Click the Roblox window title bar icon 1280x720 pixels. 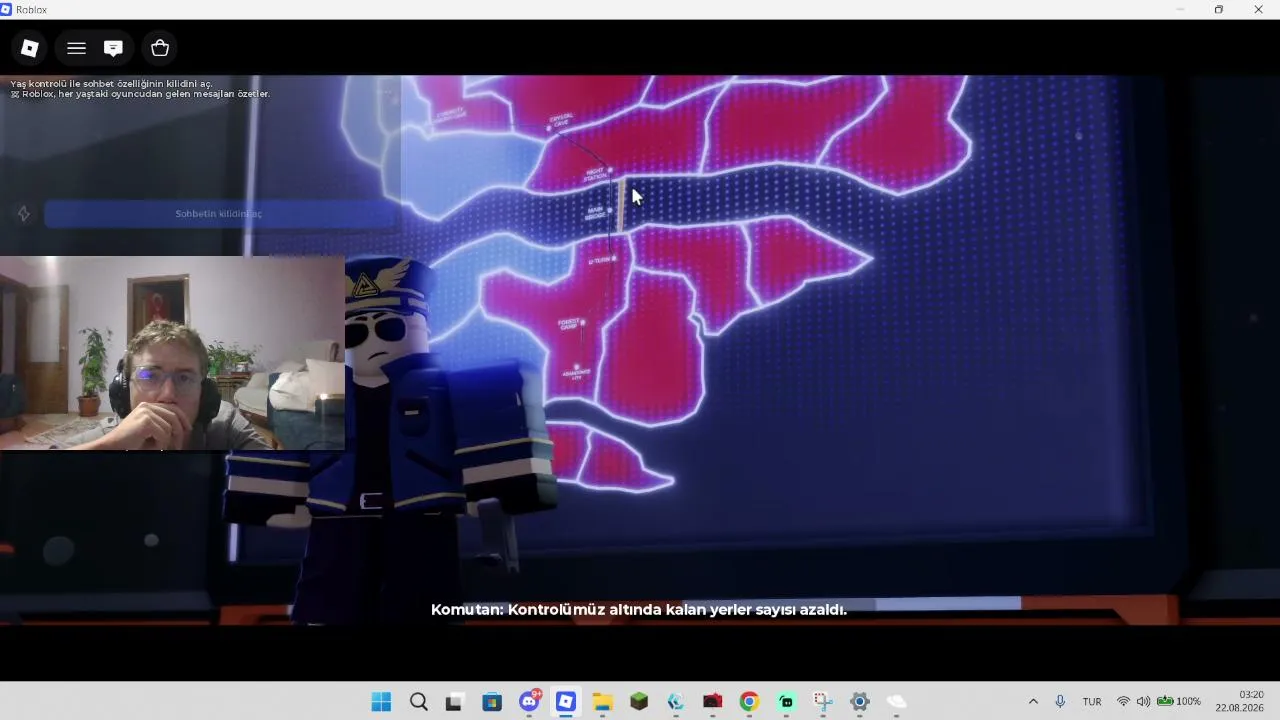click(x=7, y=9)
